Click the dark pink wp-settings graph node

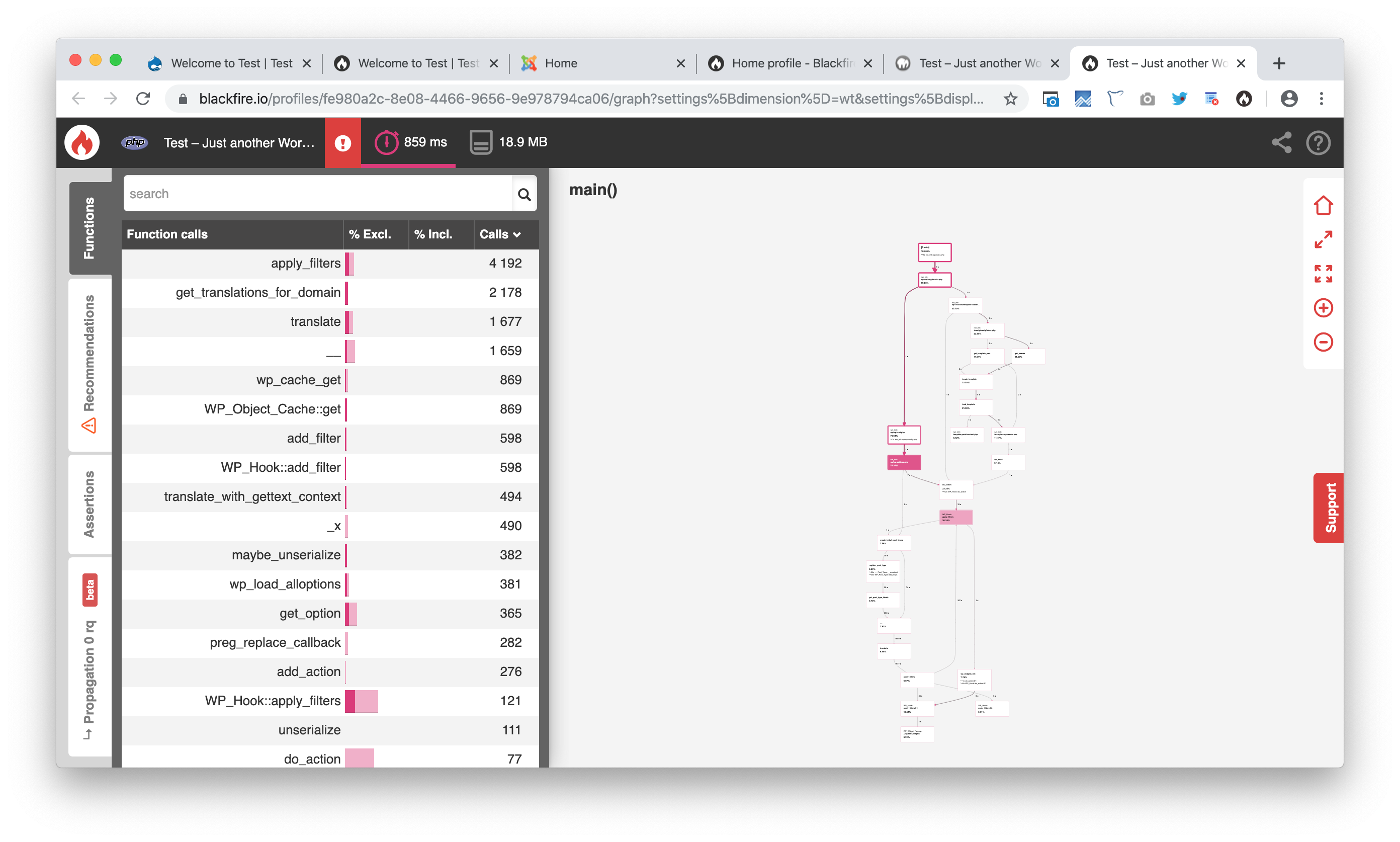point(904,462)
